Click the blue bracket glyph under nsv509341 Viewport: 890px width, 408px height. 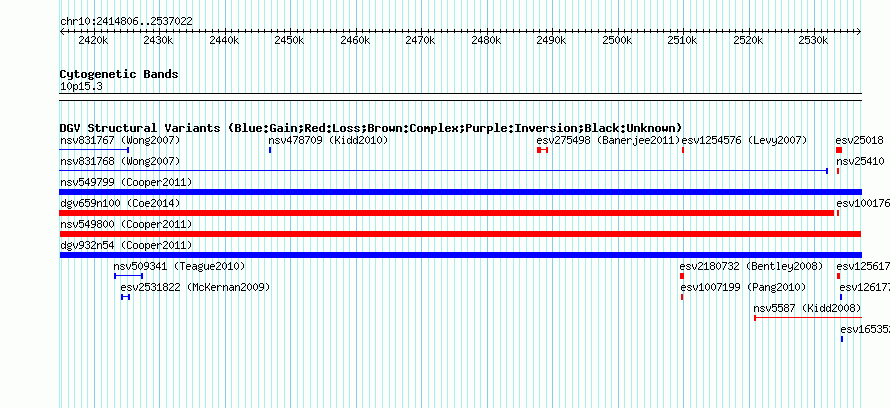128,276
